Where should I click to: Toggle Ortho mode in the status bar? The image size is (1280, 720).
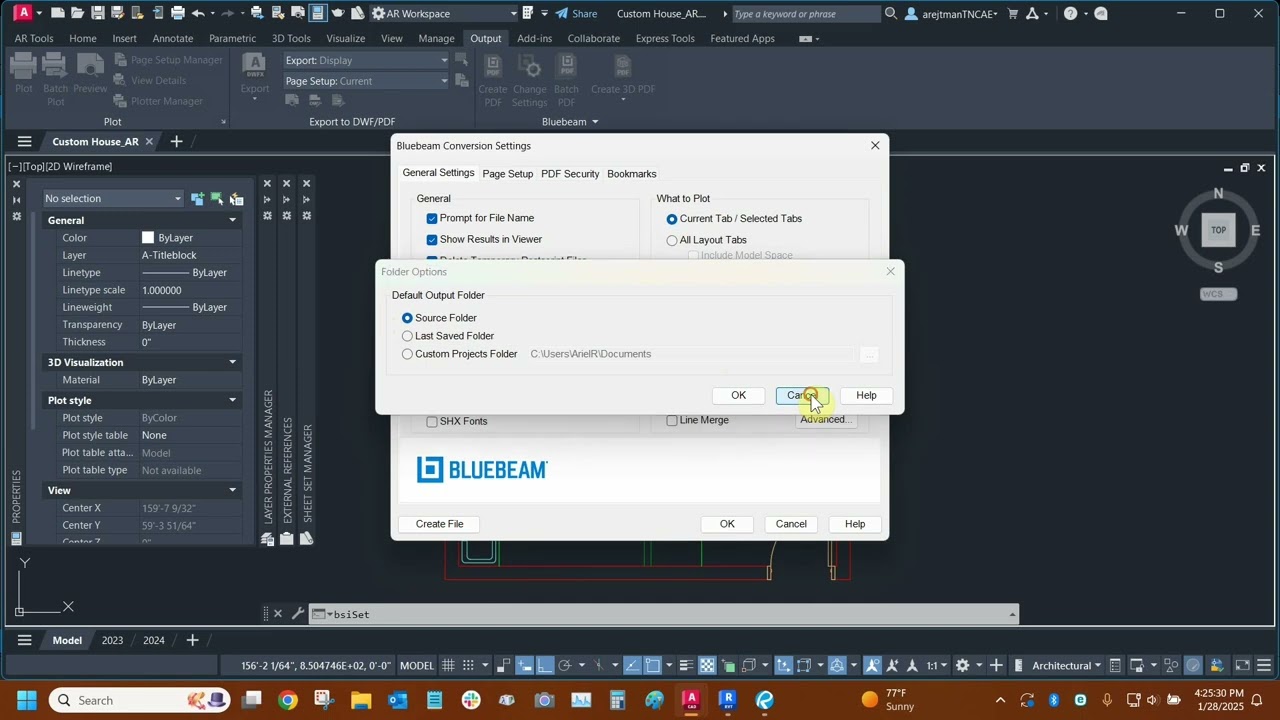pyautogui.click(x=545, y=666)
